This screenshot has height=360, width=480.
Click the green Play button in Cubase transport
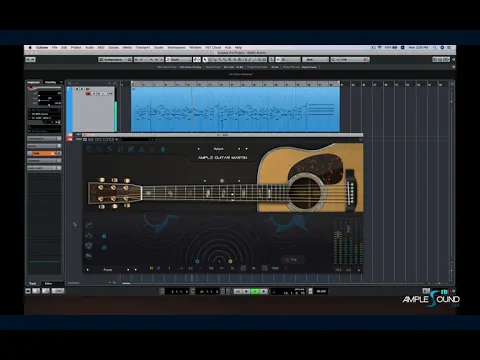255,291
